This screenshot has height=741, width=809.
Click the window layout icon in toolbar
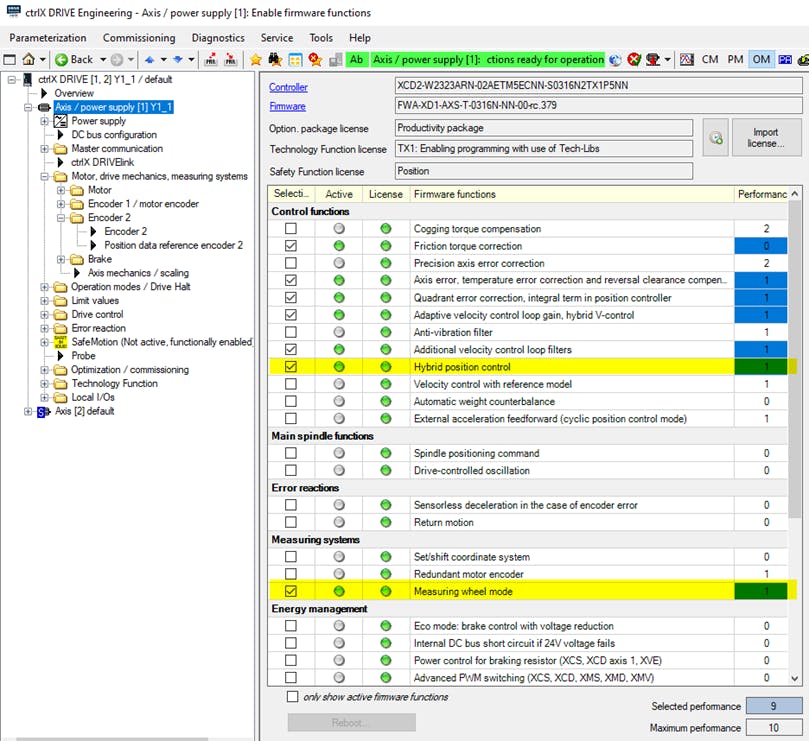(x=9, y=59)
